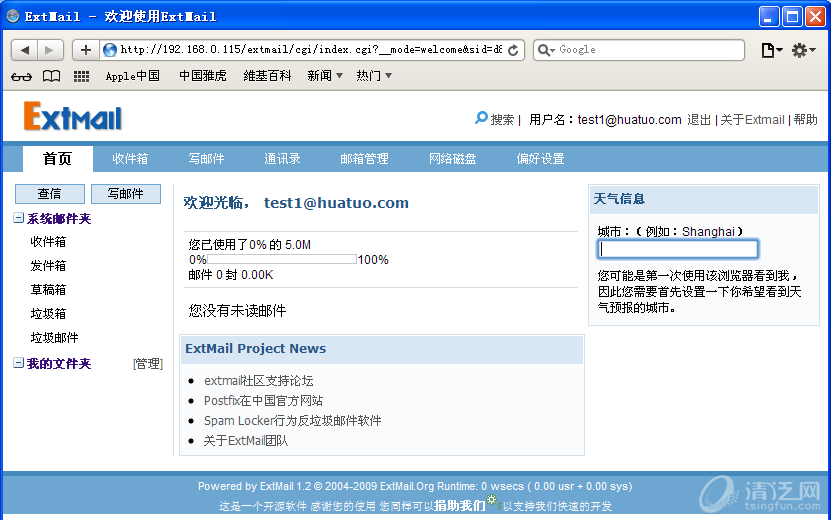Open the browser settings gear menu
This screenshot has width=831, height=520.
[804, 50]
